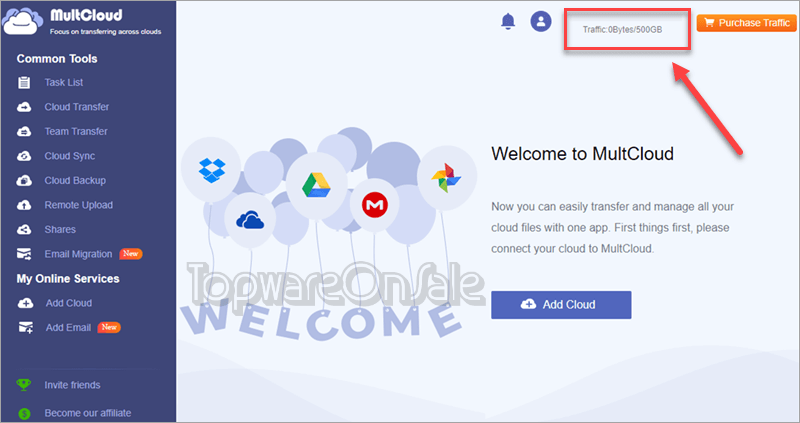800x423 pixels.
Task: Open Team Transfer in the sidebar
Action: [76, 131]
